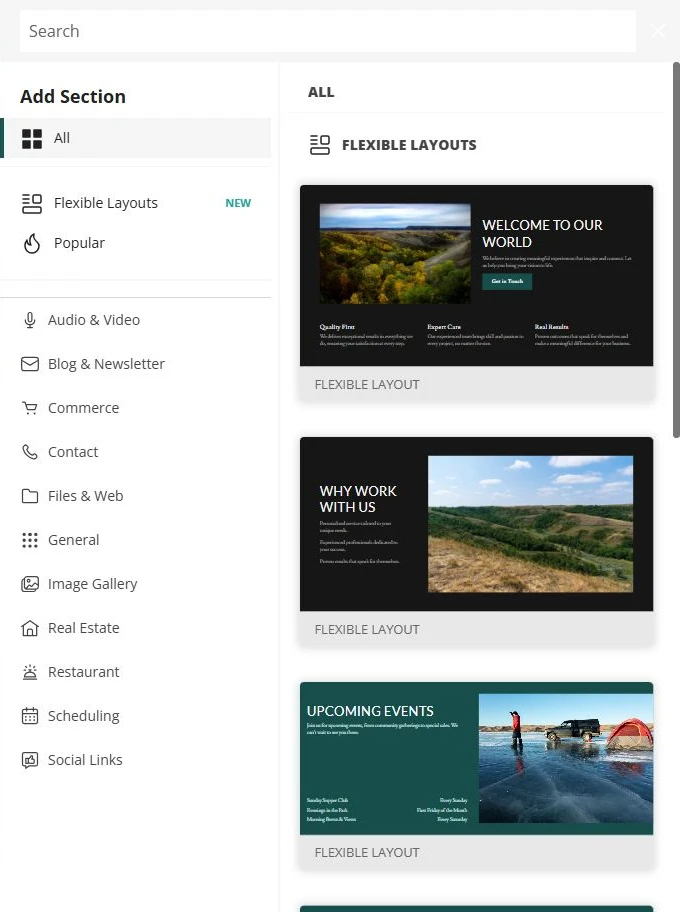The height and width of the screenshot is (912, 680).
Task: Click the FLEXIBLE LAYOUTS section heading
Action: coord(409,145)
